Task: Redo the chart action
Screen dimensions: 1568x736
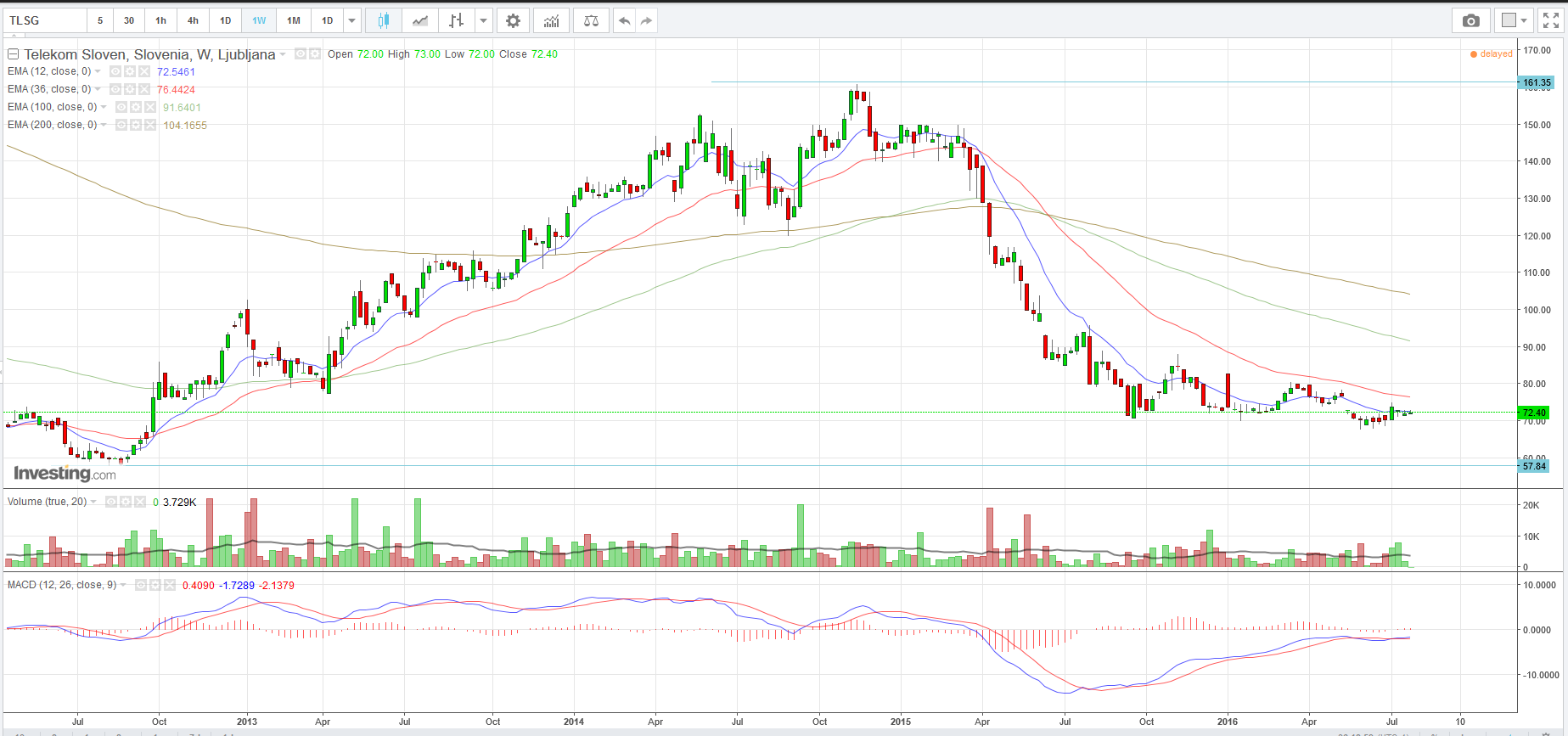Action: pyautogui.click(x=647, y=20)
